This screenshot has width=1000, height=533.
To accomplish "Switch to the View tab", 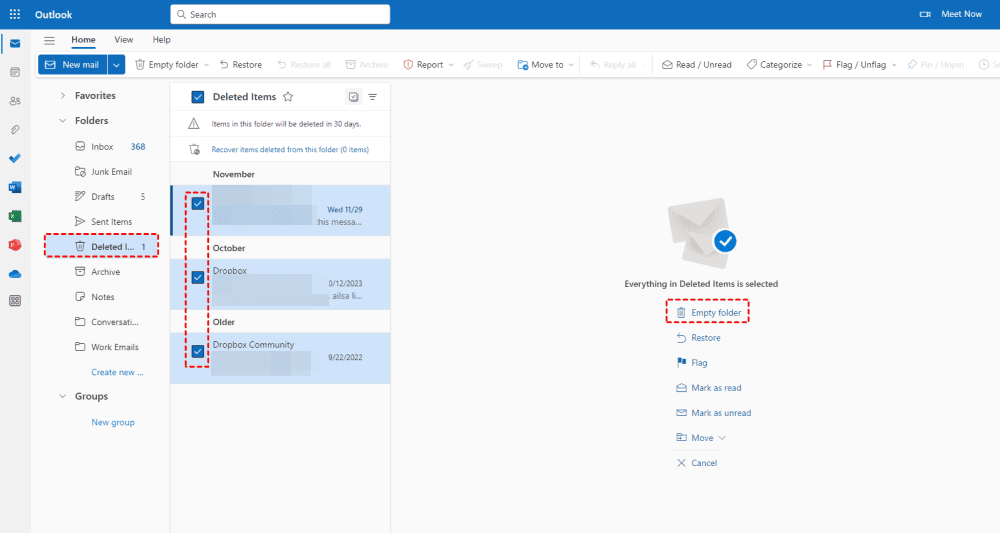I will (x=124, y=40).
